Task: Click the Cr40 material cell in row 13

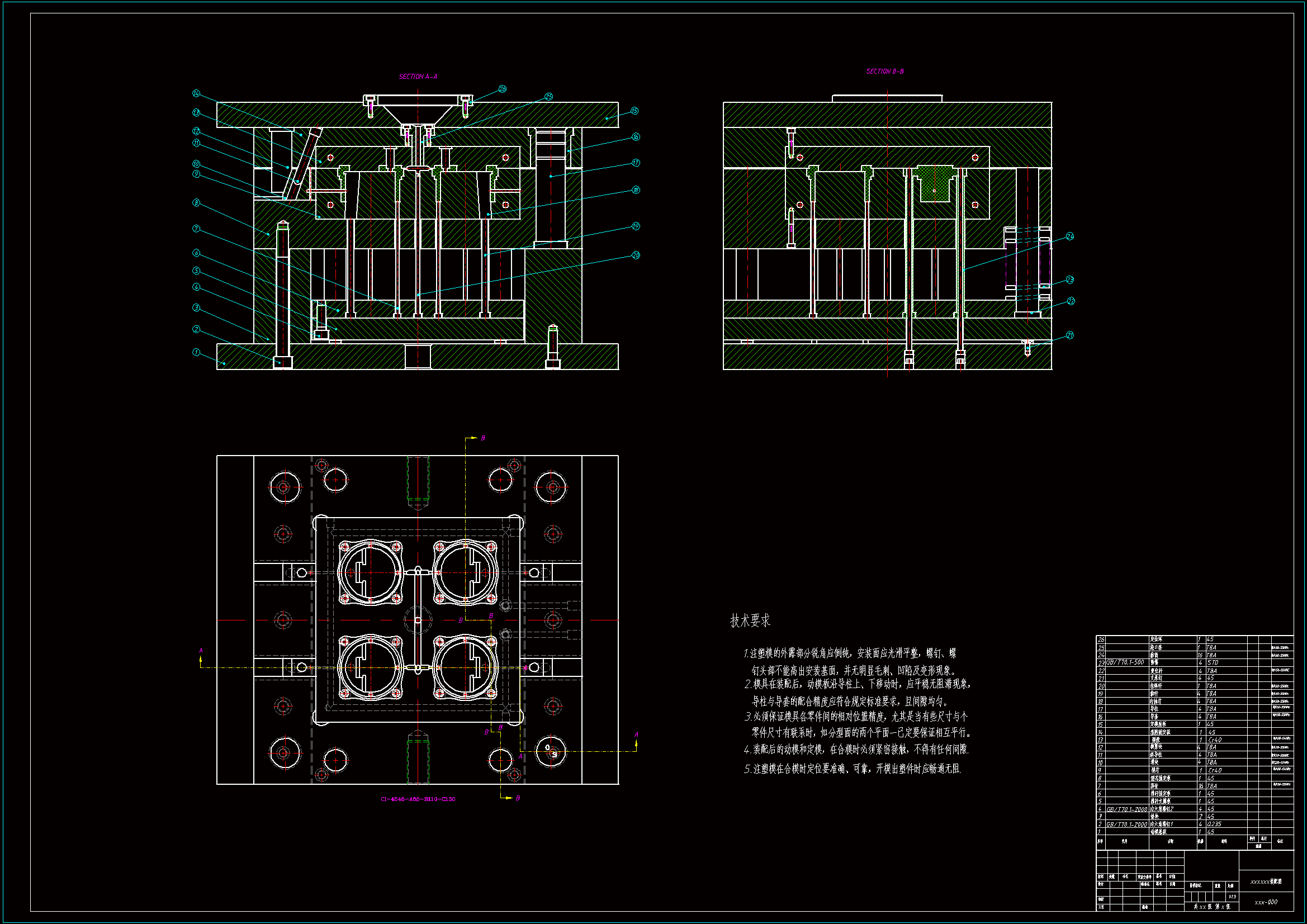Action: pos(1214,740)
